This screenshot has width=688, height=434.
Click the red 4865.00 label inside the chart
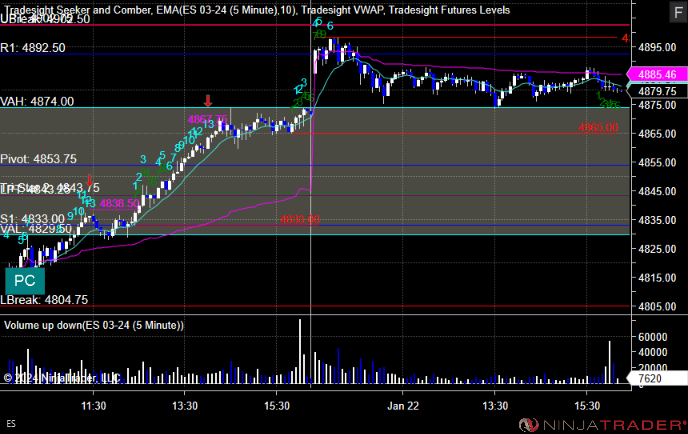point(598,128)
